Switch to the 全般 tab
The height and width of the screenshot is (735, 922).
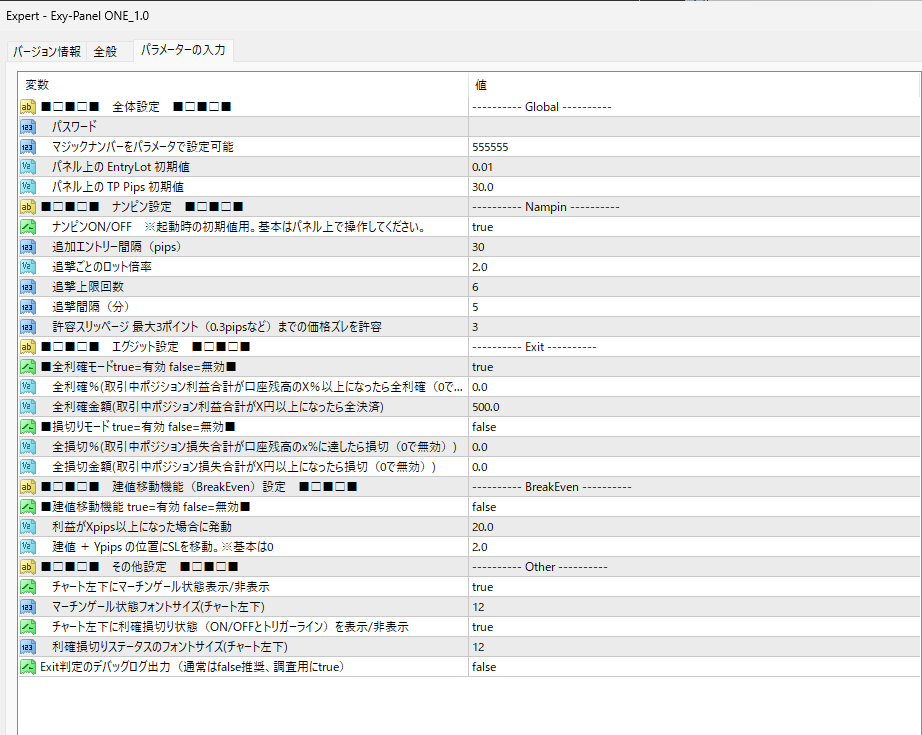coord(105,50)
